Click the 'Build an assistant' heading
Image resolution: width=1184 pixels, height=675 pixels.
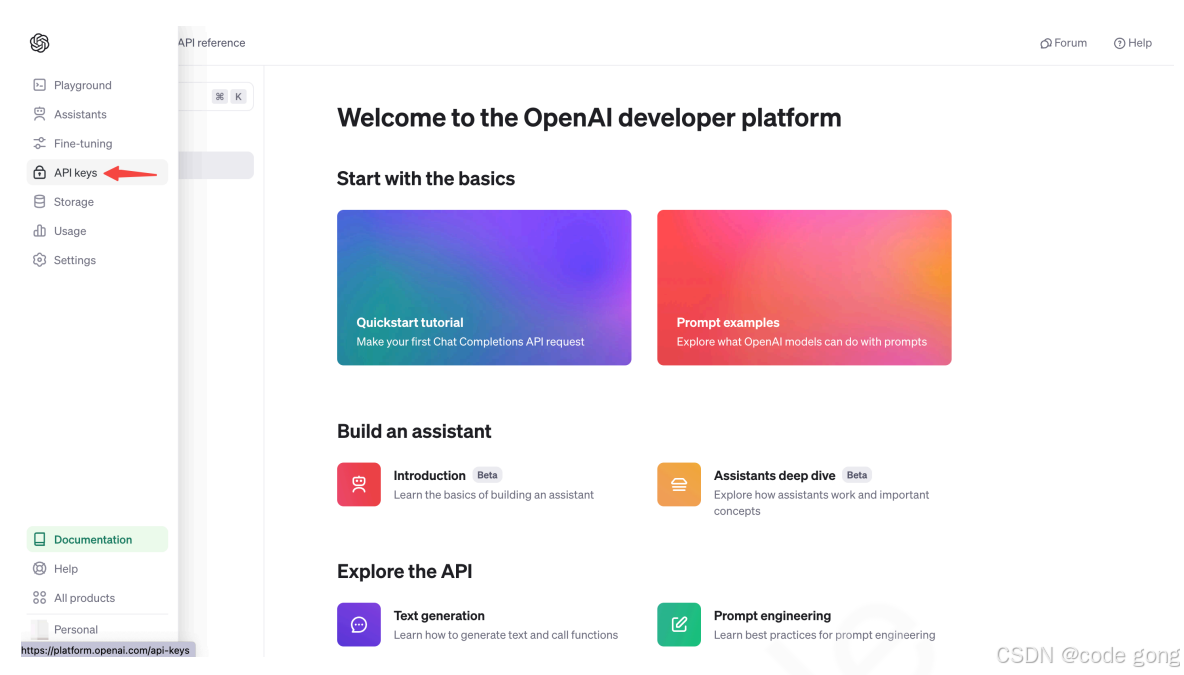(414, 431)
